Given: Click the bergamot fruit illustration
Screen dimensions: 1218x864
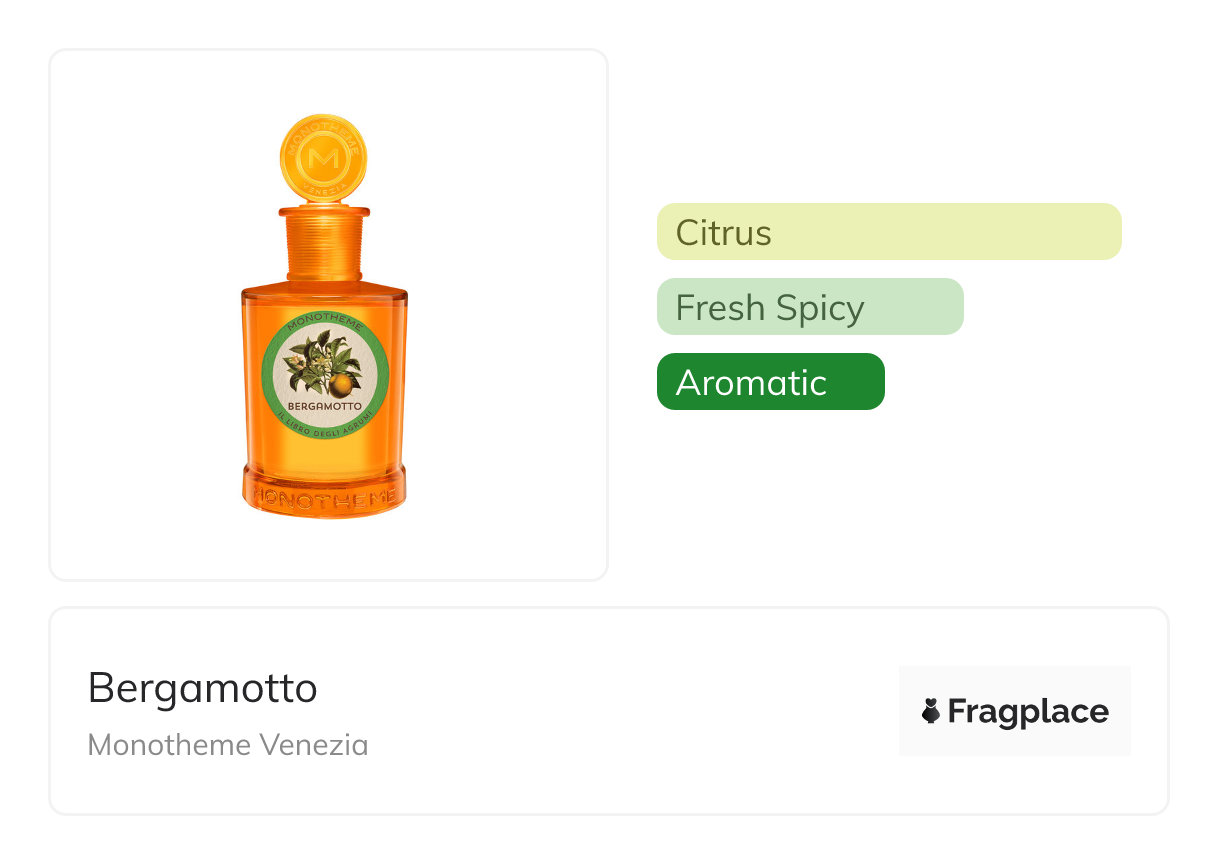Looking at the screenshot, I should [x=343, y=384].
